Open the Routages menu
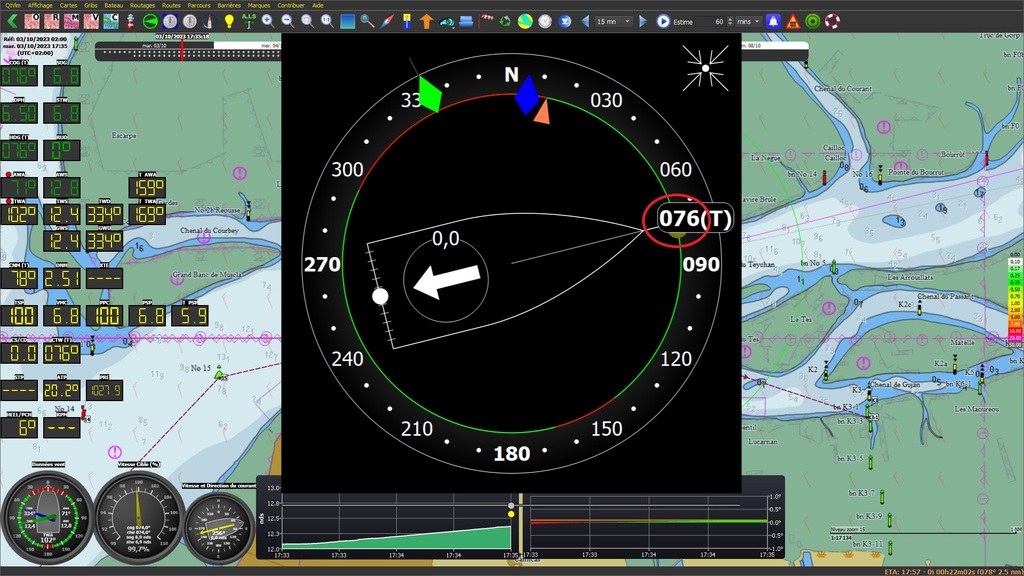 tap(142, 5)
